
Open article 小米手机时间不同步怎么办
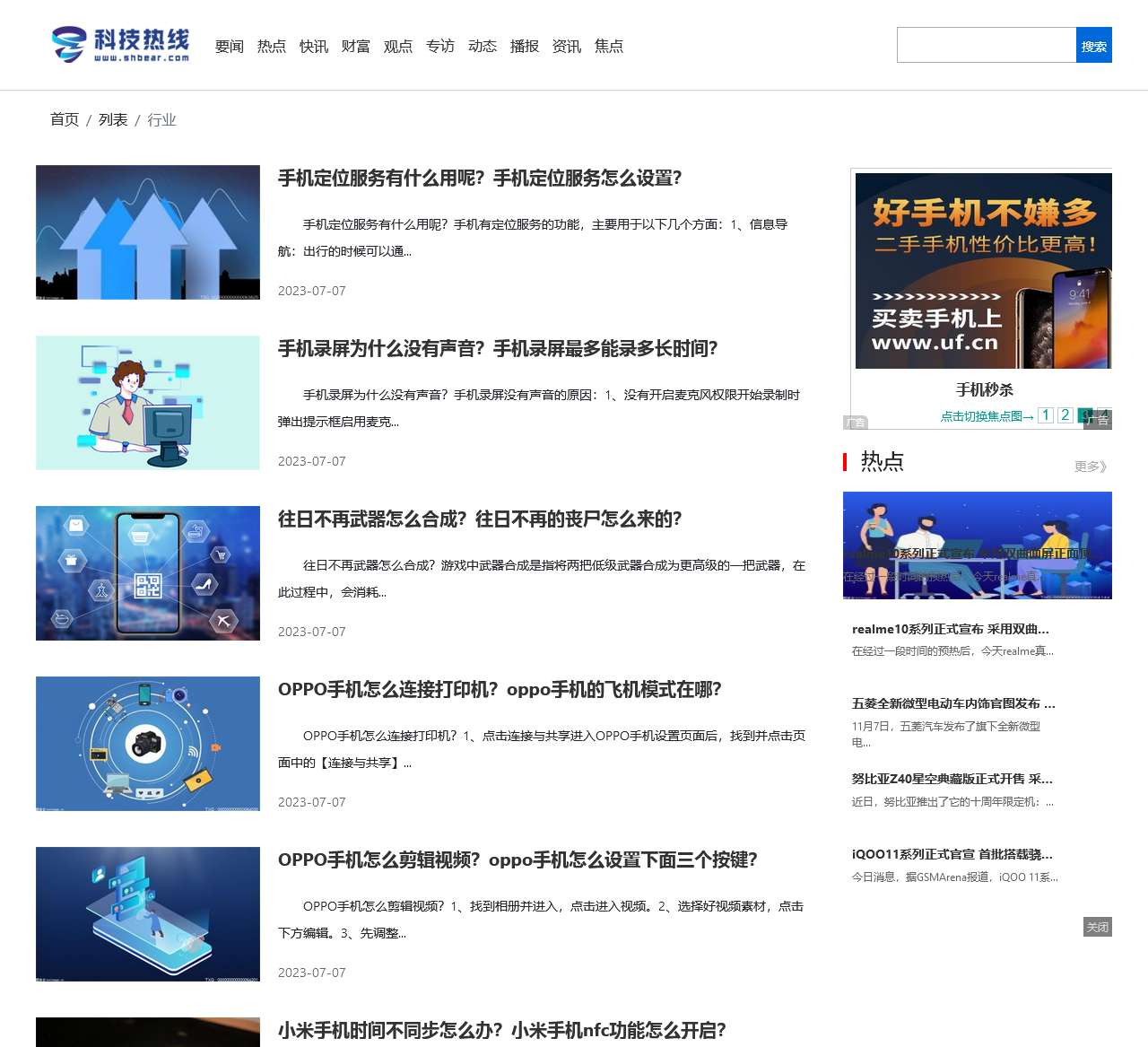click(502, 1031)
